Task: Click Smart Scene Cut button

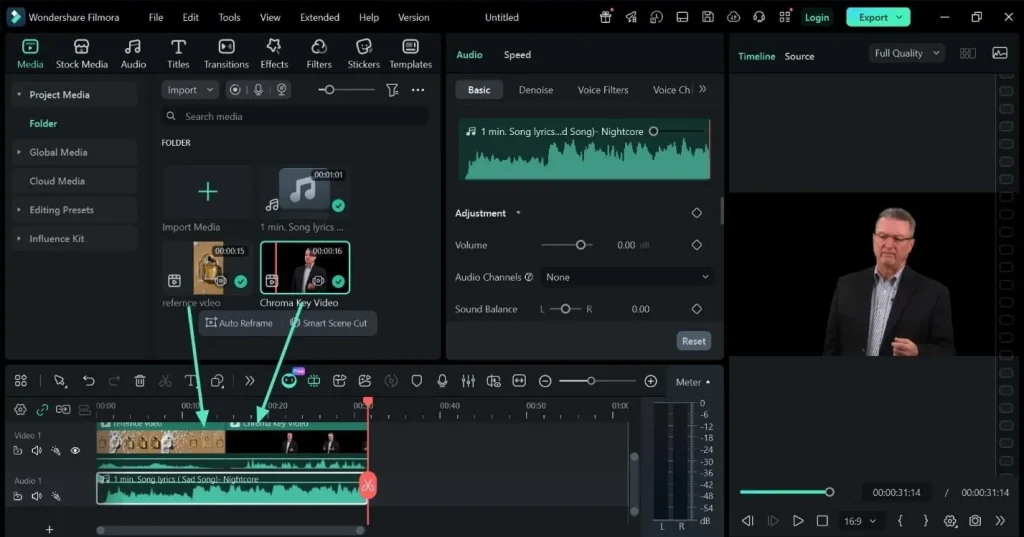Action: (328, 323)
